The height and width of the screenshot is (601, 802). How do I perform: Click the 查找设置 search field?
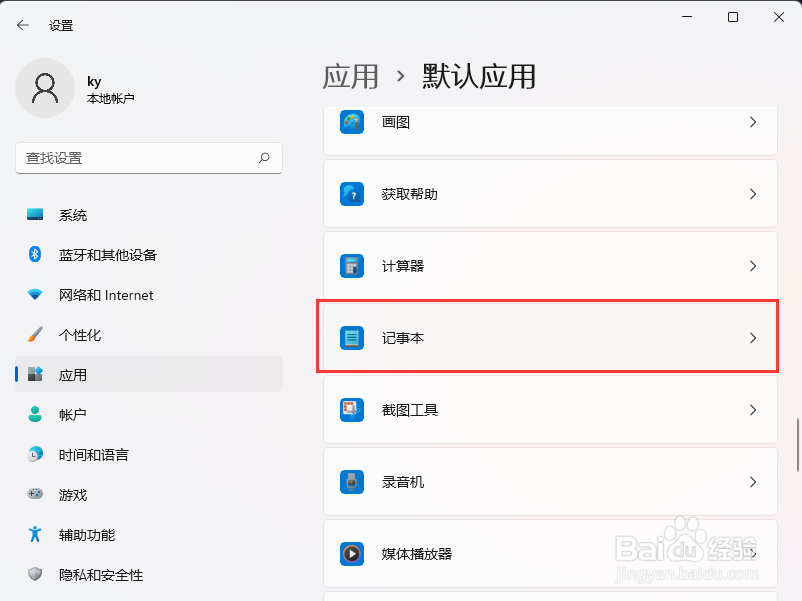(149, 158)
